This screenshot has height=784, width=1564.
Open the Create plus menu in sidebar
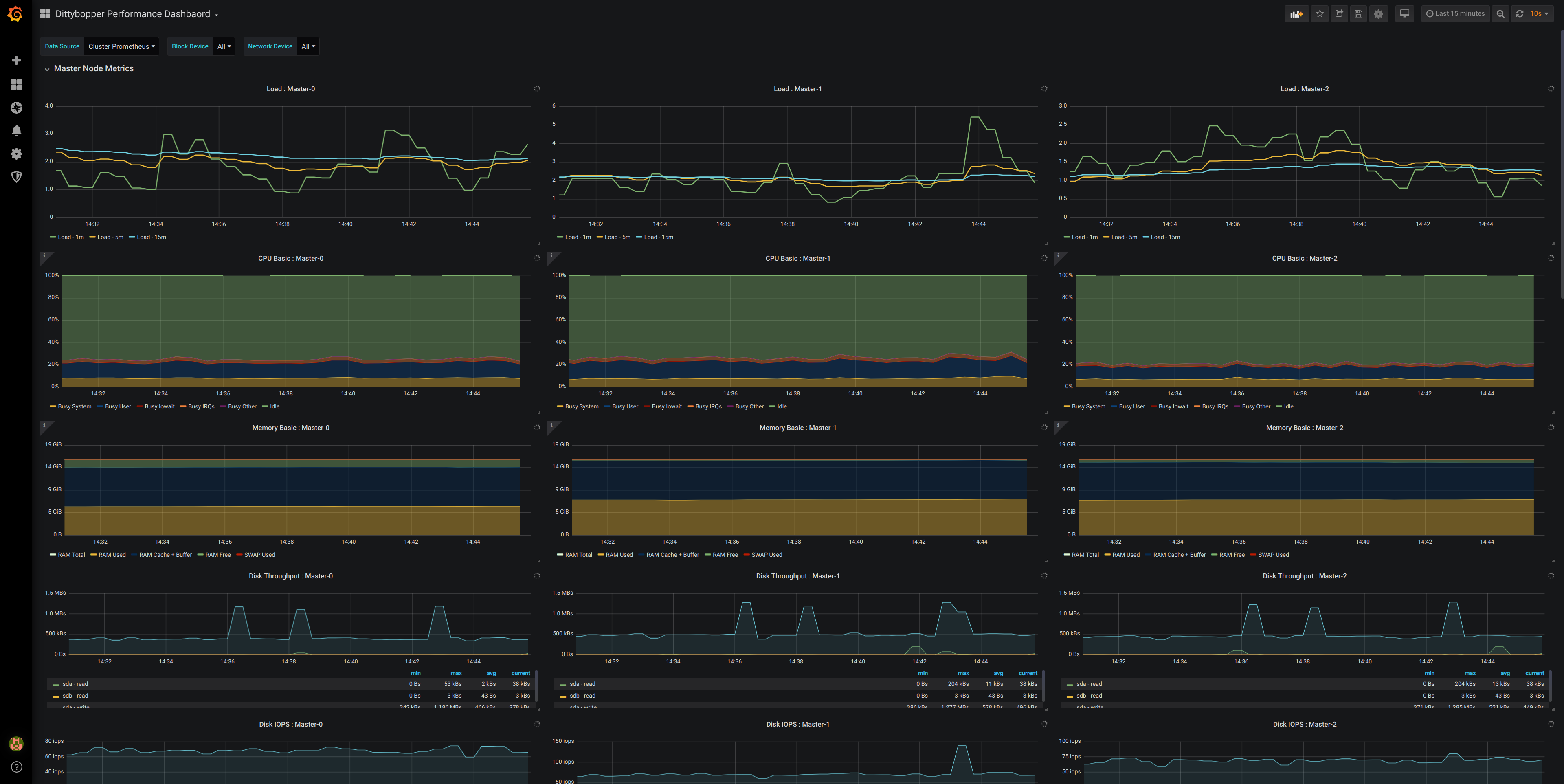coord(16,60)
